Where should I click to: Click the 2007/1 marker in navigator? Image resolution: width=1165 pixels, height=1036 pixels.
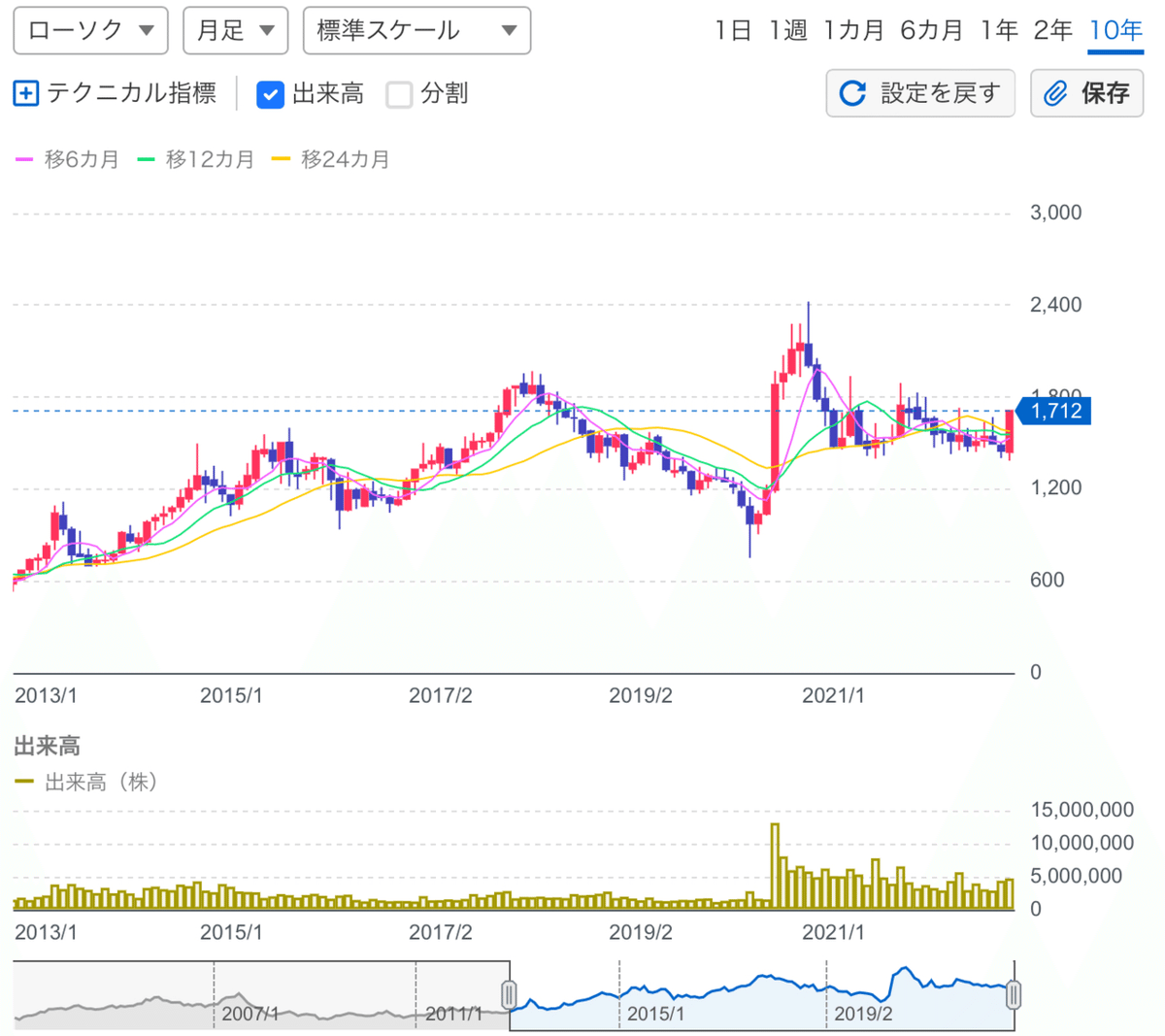coord(250,1014)
